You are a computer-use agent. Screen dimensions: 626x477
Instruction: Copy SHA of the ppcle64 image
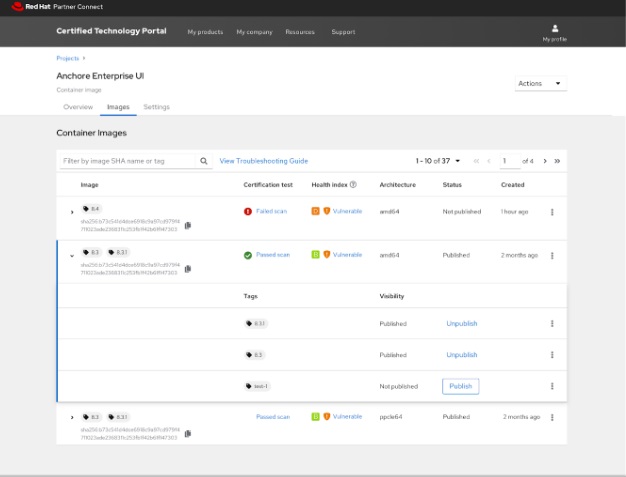(188, 433)
